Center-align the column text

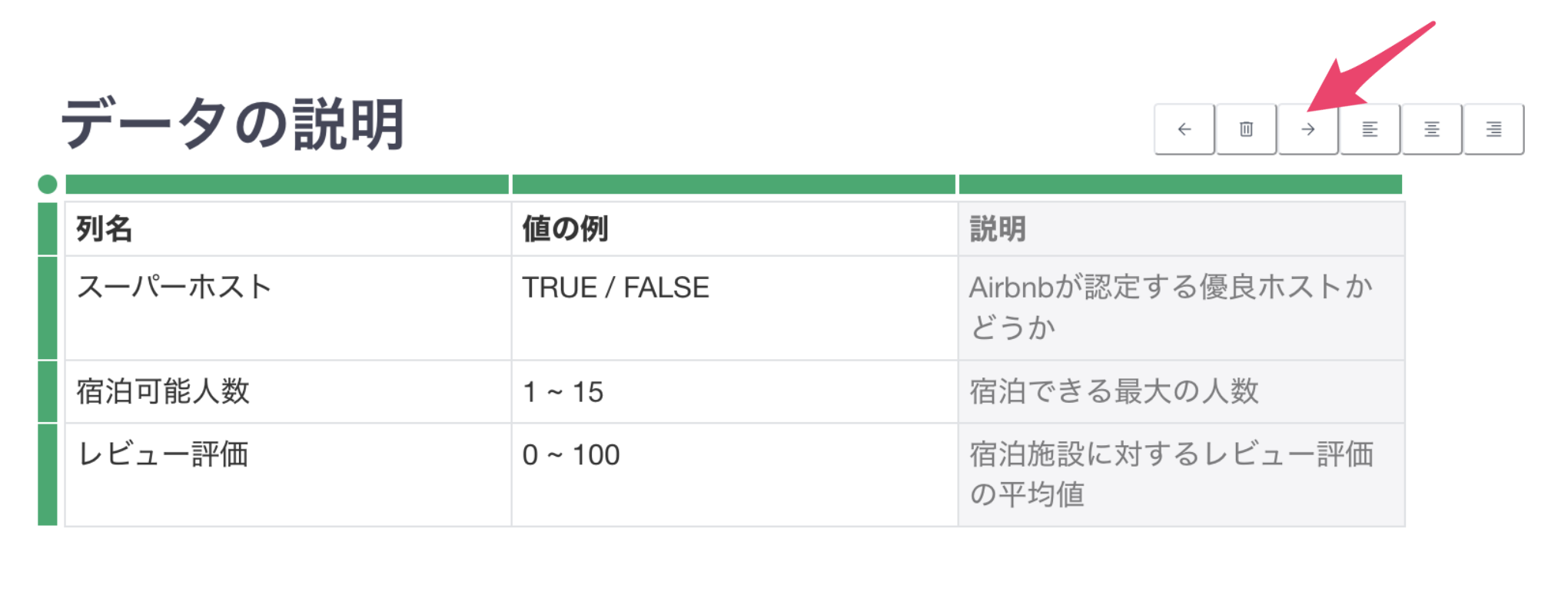pyautogui.click(x=1432, y=129)
